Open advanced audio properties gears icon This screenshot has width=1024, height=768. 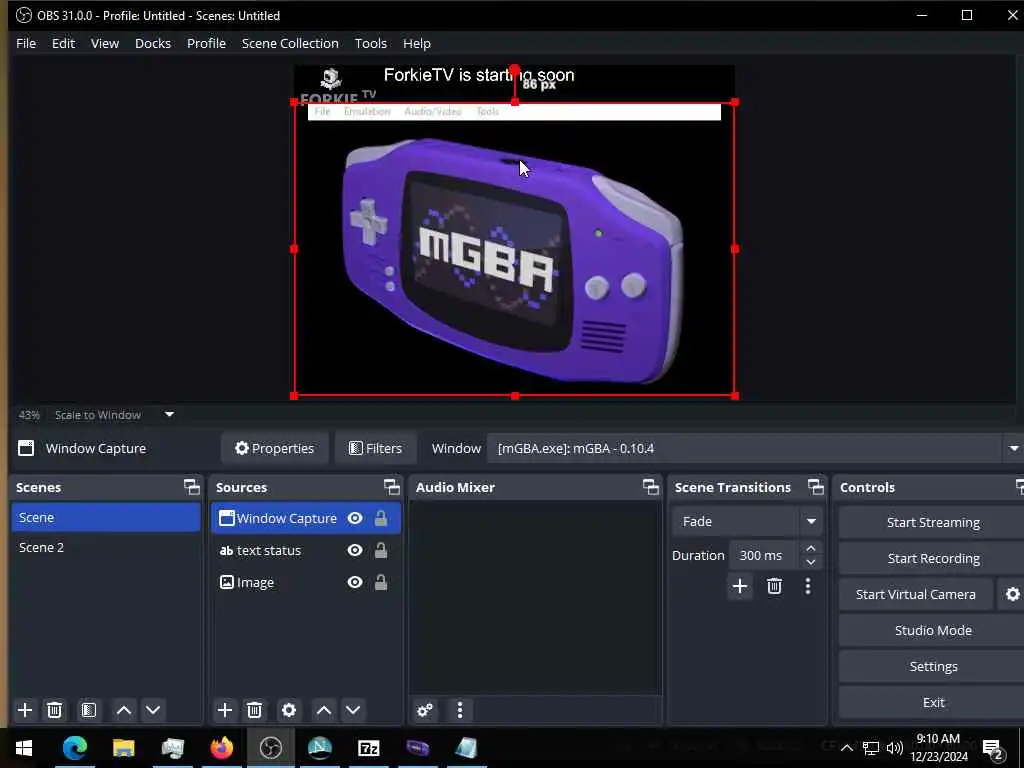pos(425,710)
